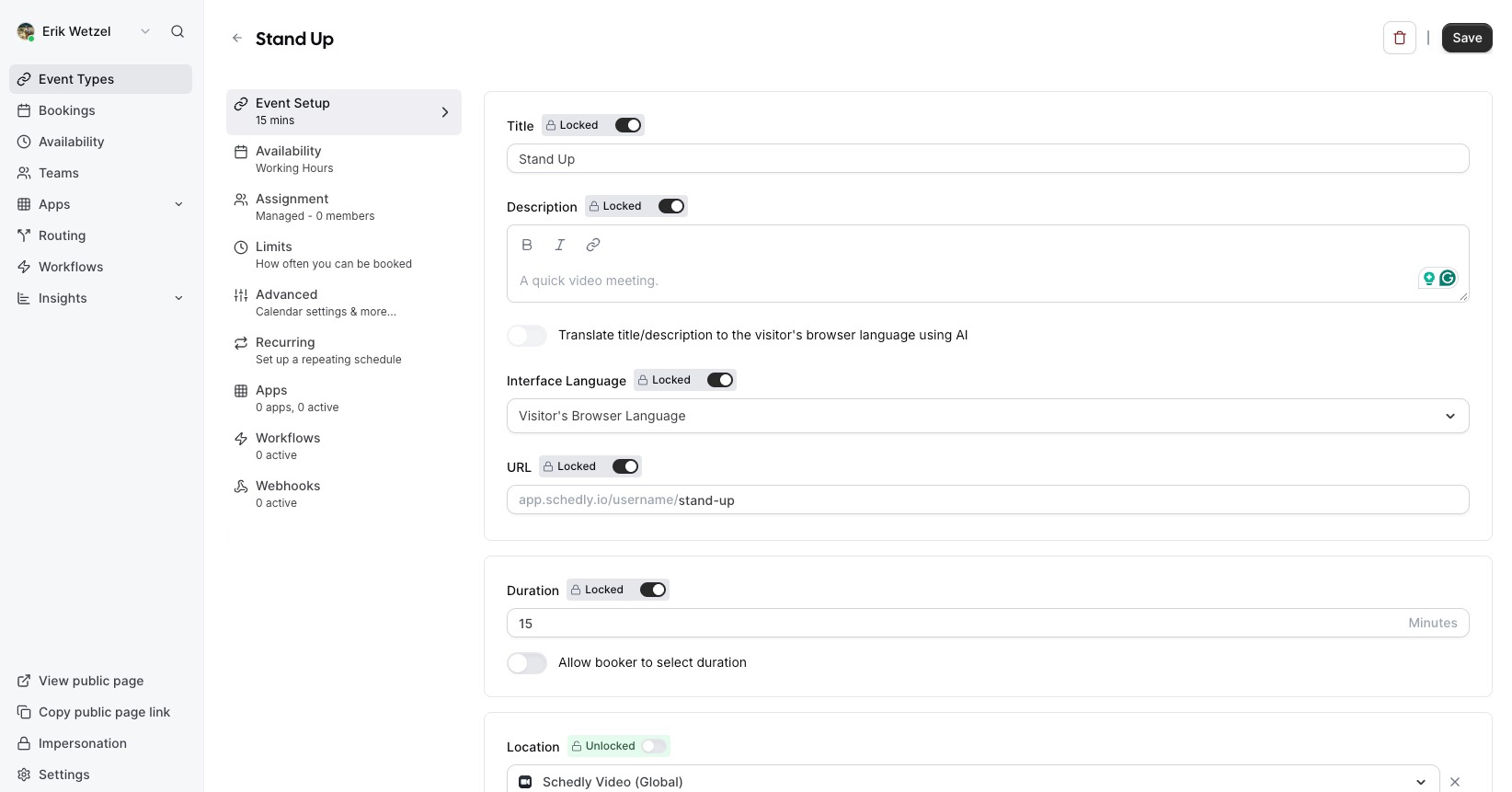This screenshot has width=1512, height=792.
Task: Click the Settings gear icon in sidebar
Action: (24, 775)
